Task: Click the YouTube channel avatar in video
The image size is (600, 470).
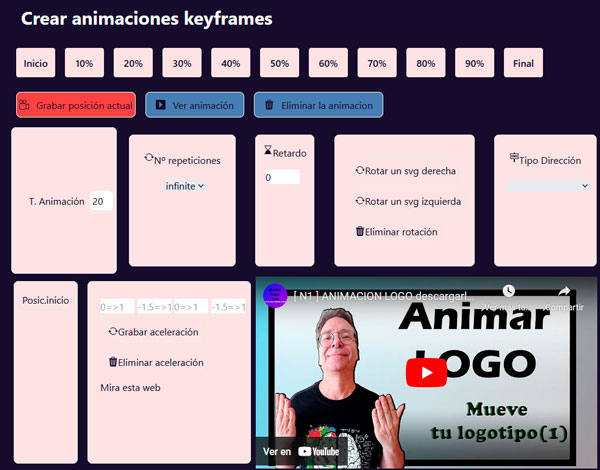Action: [275, 295]
